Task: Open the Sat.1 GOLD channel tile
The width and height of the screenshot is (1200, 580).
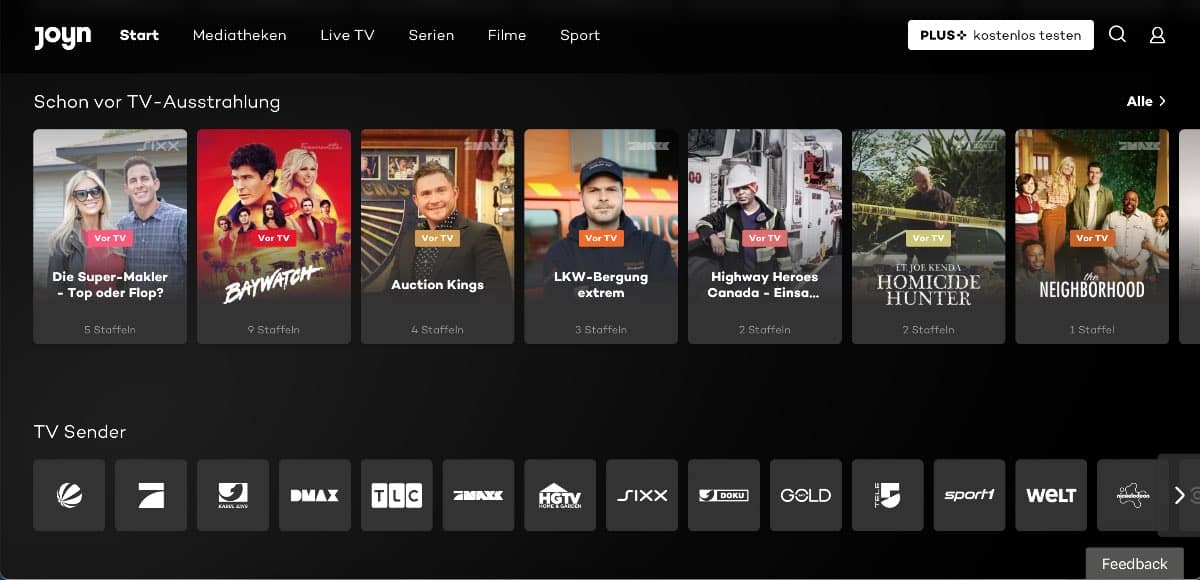Action: click(x=806, y=495)
